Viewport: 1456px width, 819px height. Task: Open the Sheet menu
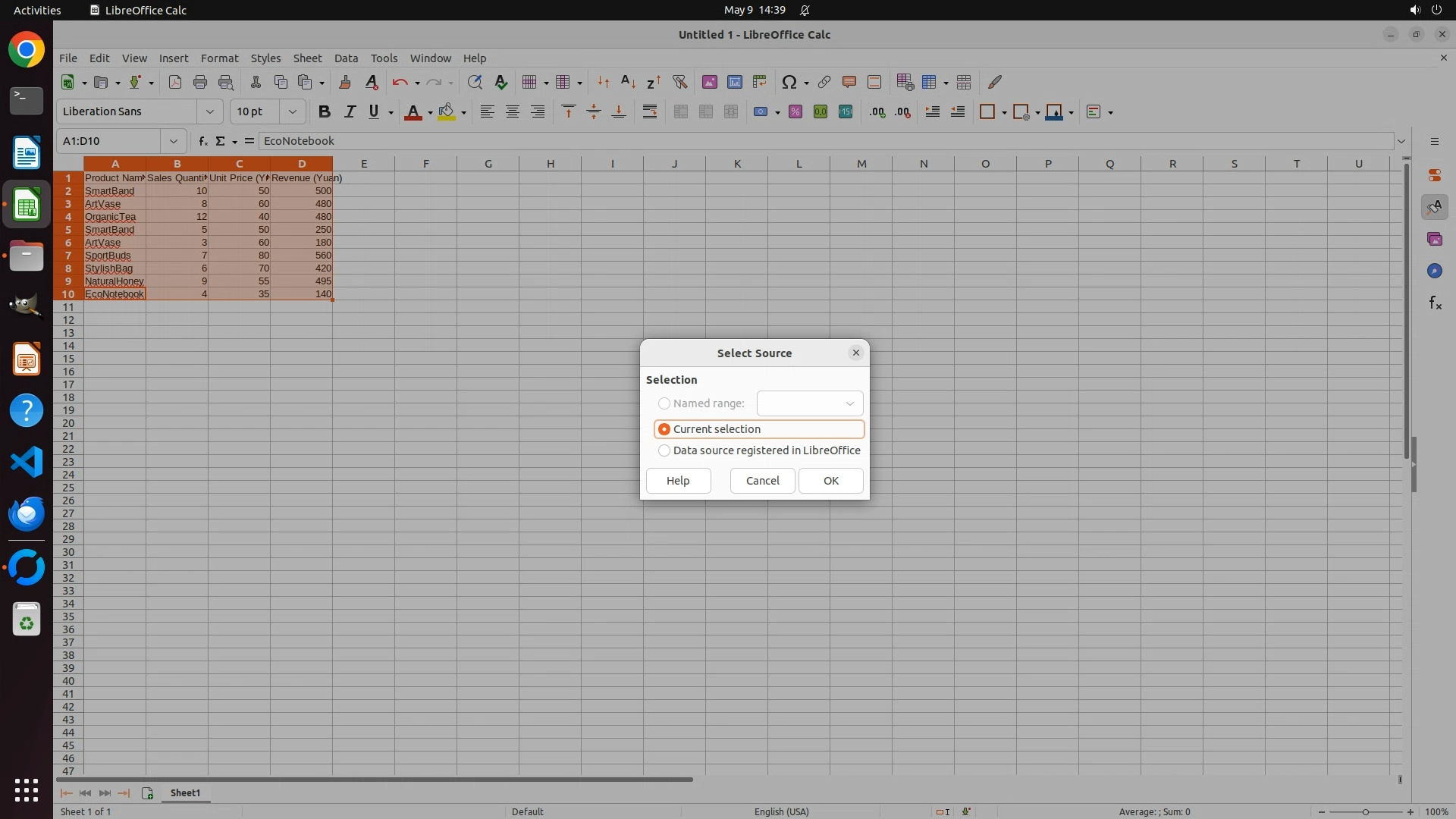coord(307,58)
